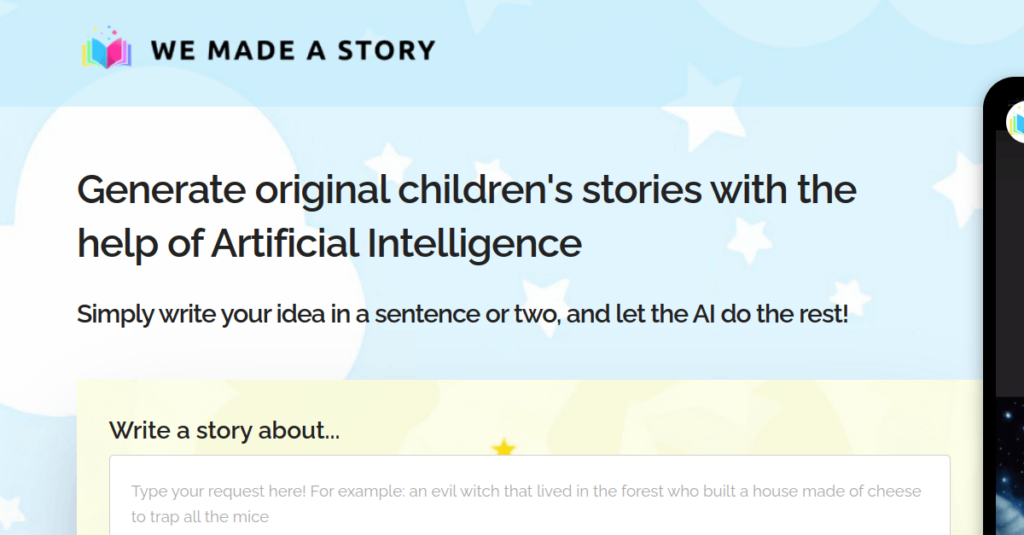Click the white star after 'do the rest!'
The image size is (1024, 535).
point(852,296)
